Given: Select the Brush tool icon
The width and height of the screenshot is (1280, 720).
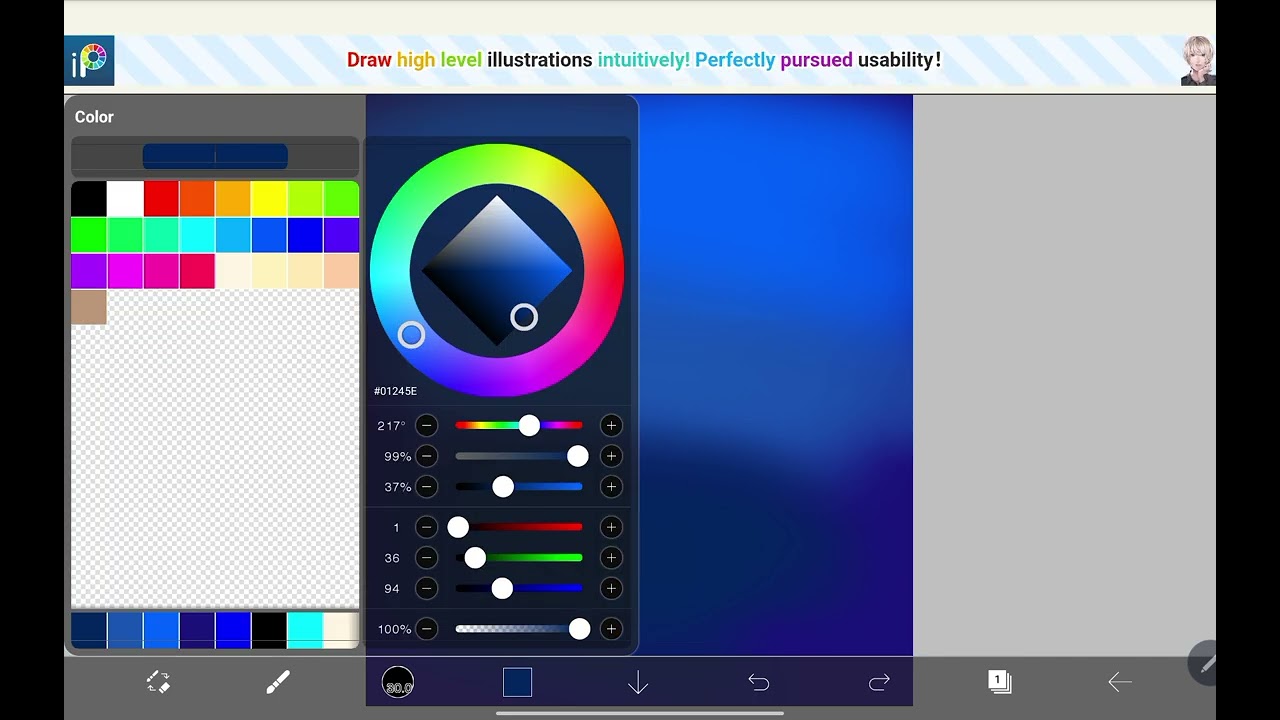Looking at the screenshot, I should [278, 682].
